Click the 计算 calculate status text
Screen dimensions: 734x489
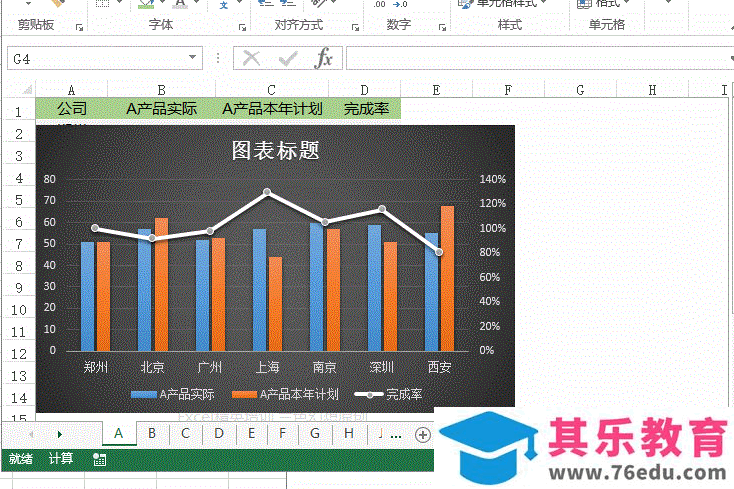tap(61, 459)
